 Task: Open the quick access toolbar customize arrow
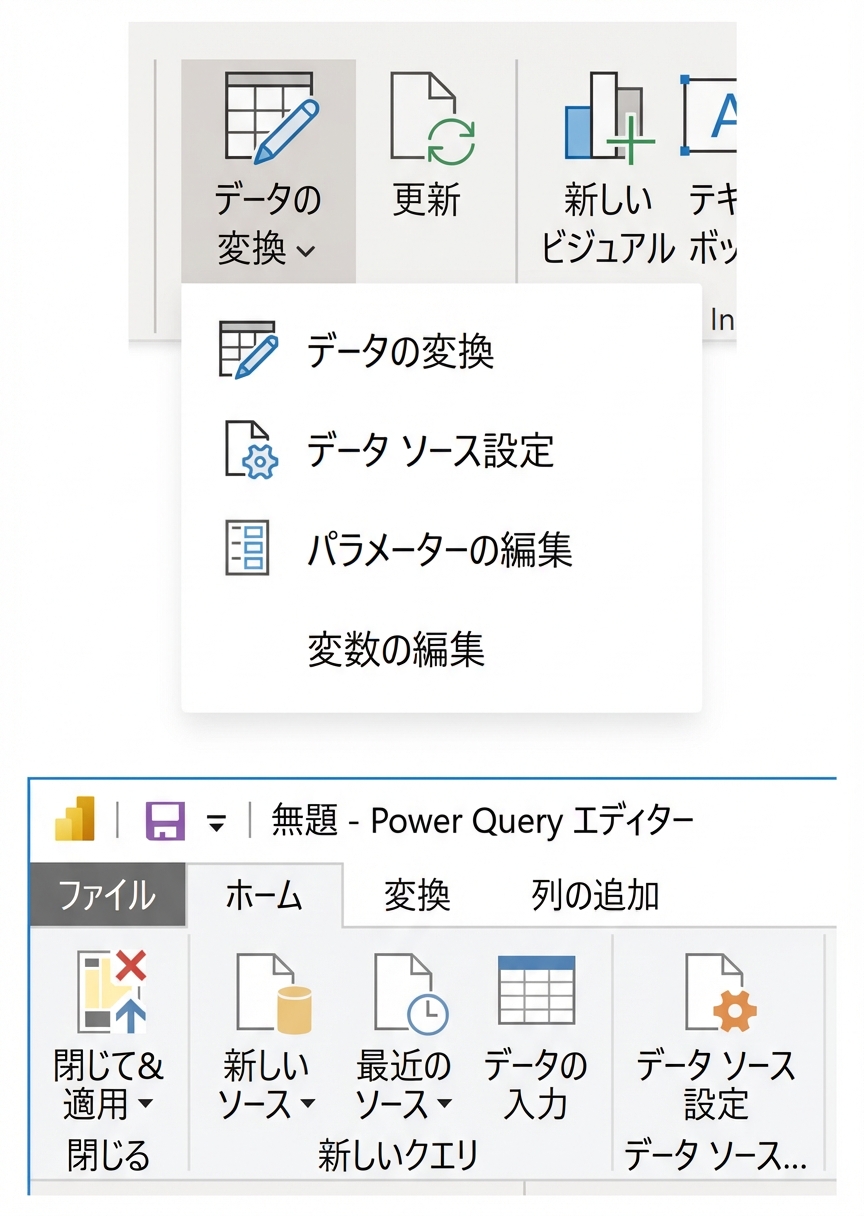pyautogui.click(x=216, y=825)
